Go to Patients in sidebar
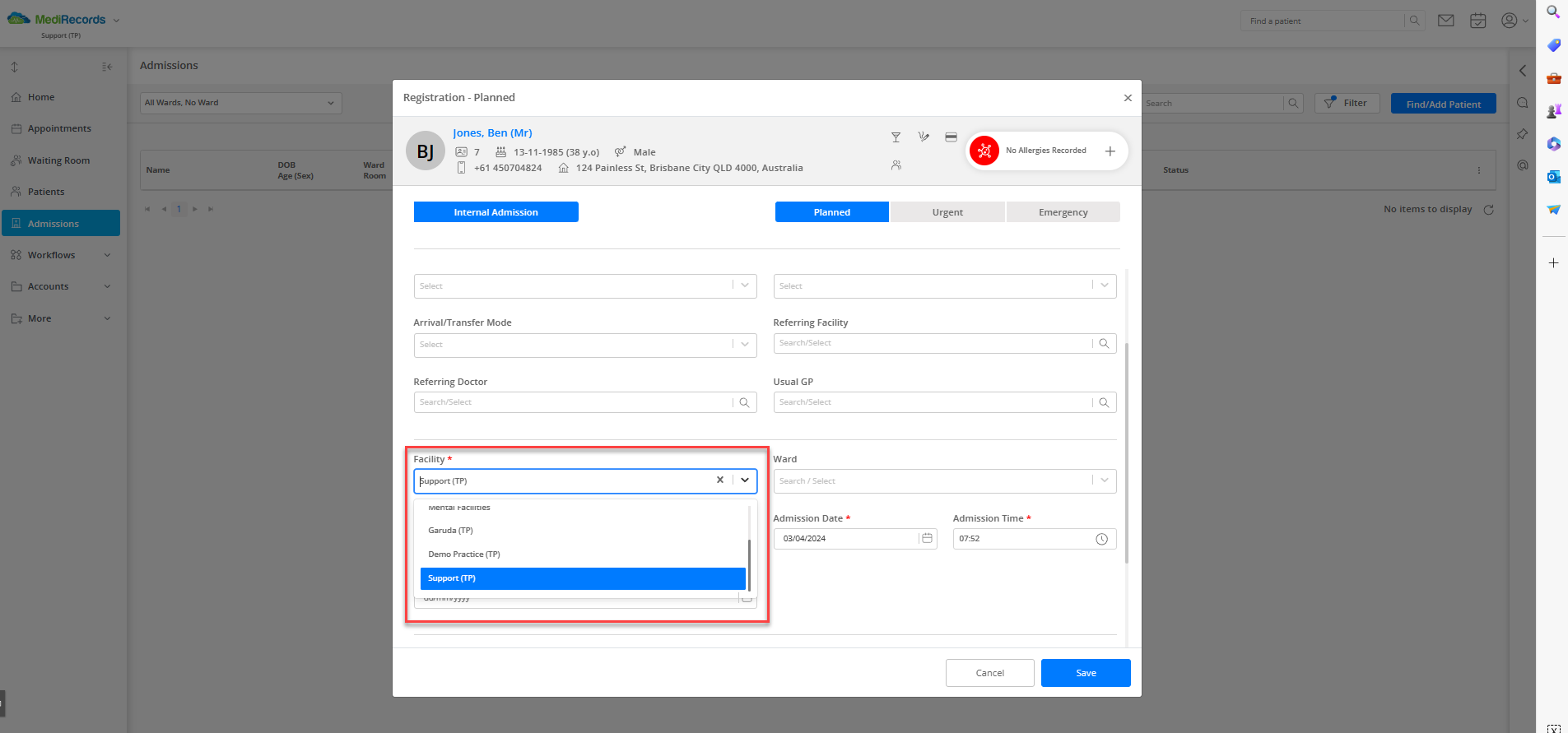1568x733 pixels. point(61,192)
